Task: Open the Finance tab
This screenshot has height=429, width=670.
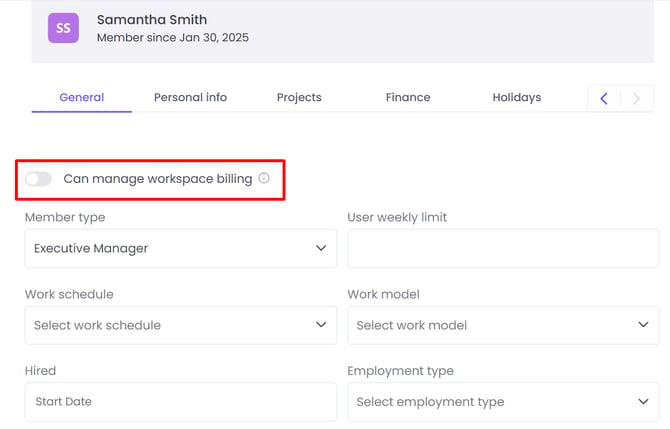Action: coord(408,97)
